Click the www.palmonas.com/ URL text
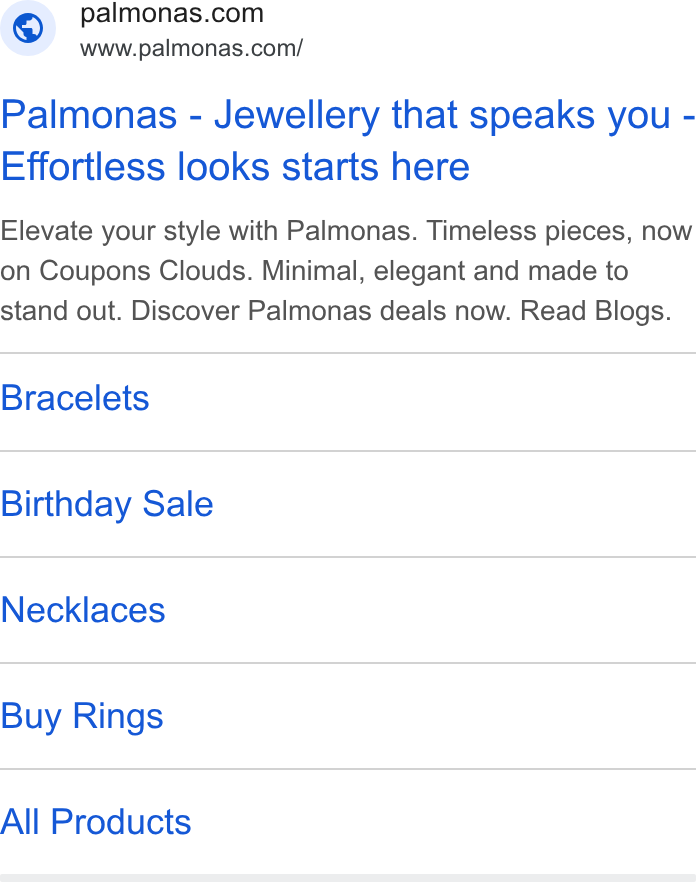 (191, 48)
